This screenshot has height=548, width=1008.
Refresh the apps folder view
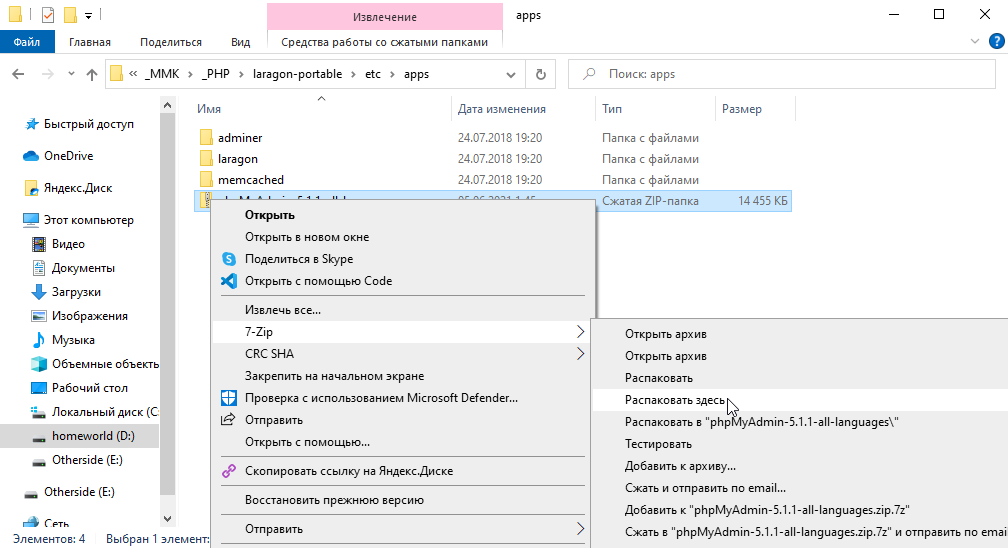541,74
